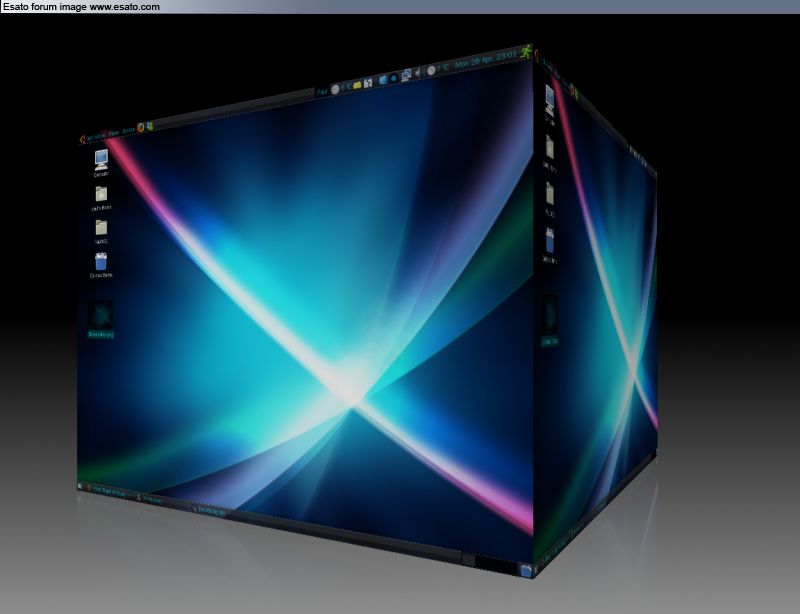Image resolution: width=800 pixels, height=614 pixels.
Task: Click the yellow note icon in top panel
Action: 357,85
